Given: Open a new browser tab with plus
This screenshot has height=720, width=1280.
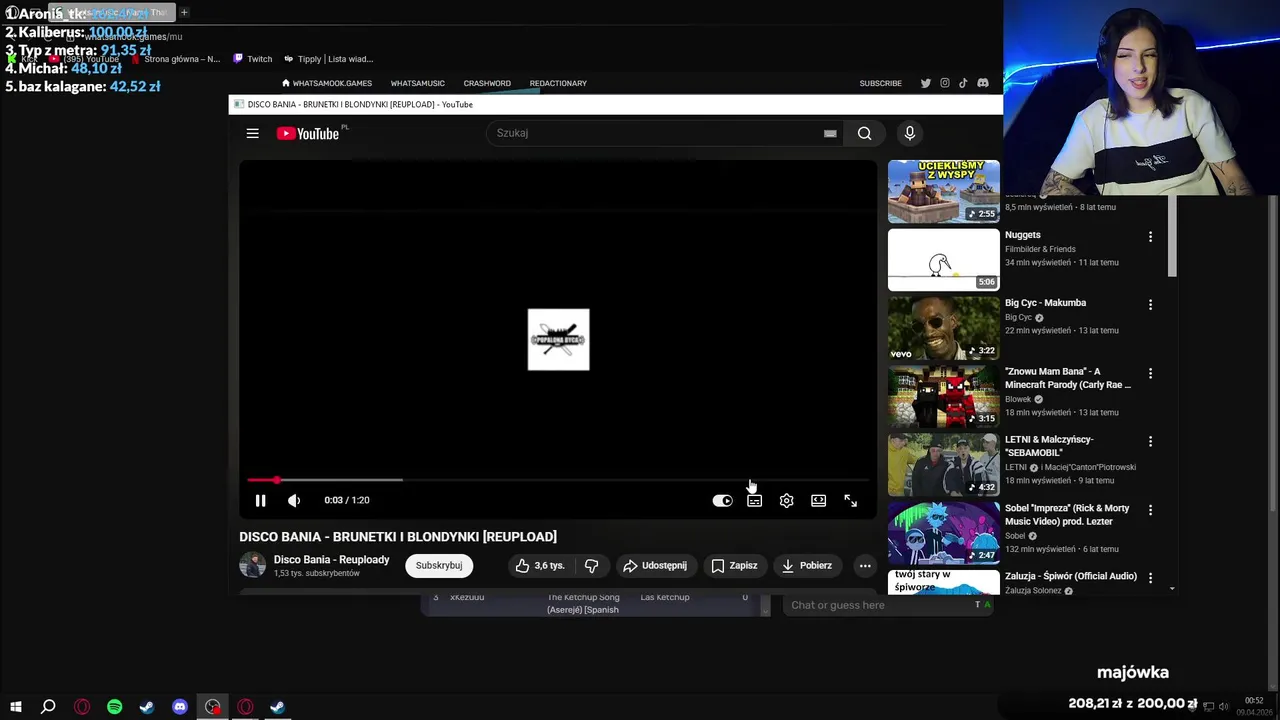Looking at the screenshot, I should (184, 12).
